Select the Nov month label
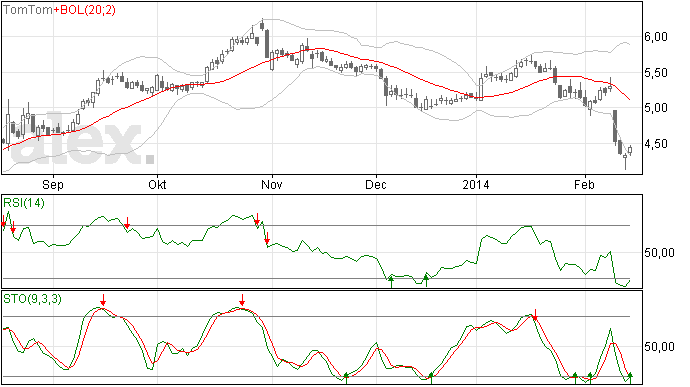Viewport: 690px width, 387px height. 272,184
